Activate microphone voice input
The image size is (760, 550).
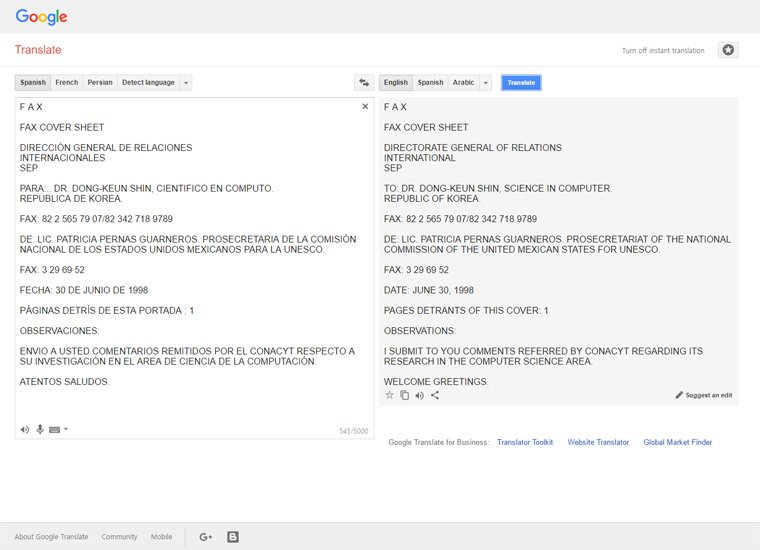click(x=40, y=429)
